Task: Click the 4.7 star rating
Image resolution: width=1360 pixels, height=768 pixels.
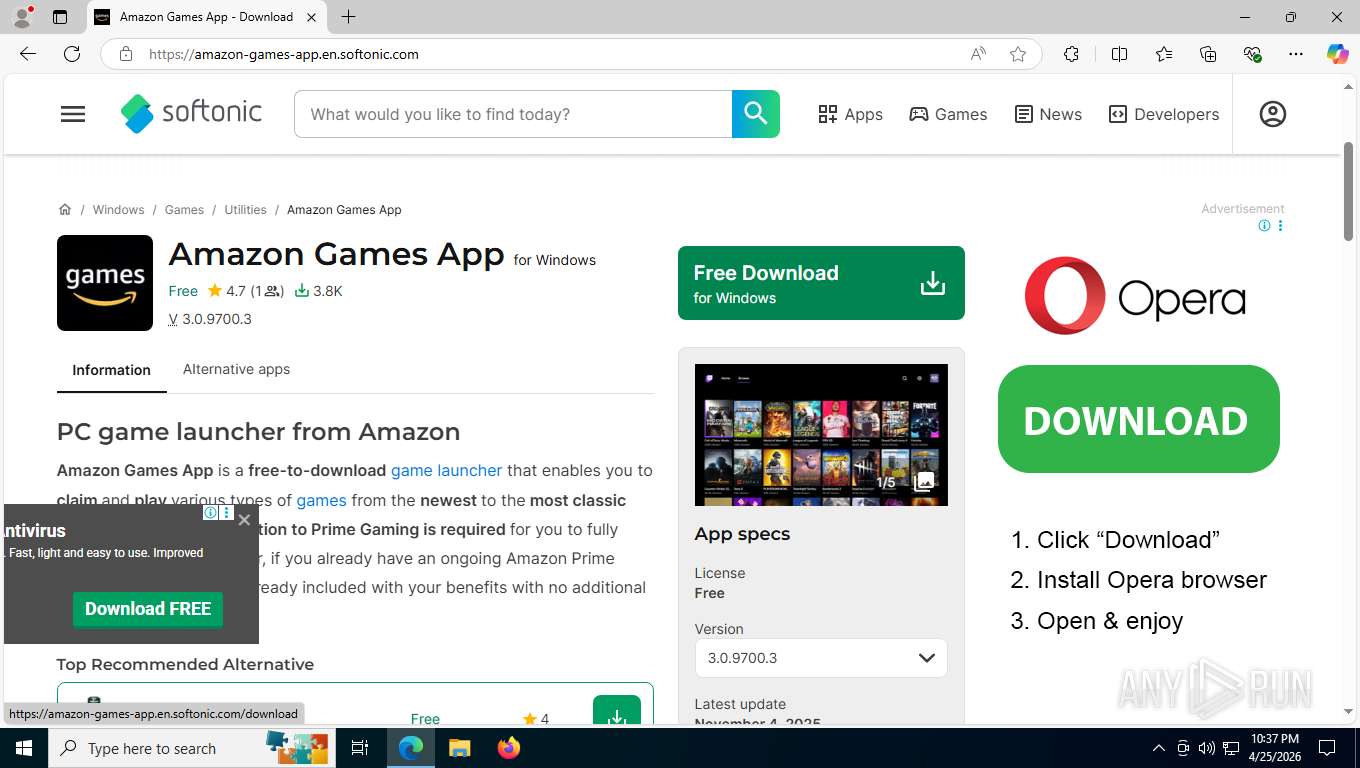Action: coord(227,291)
